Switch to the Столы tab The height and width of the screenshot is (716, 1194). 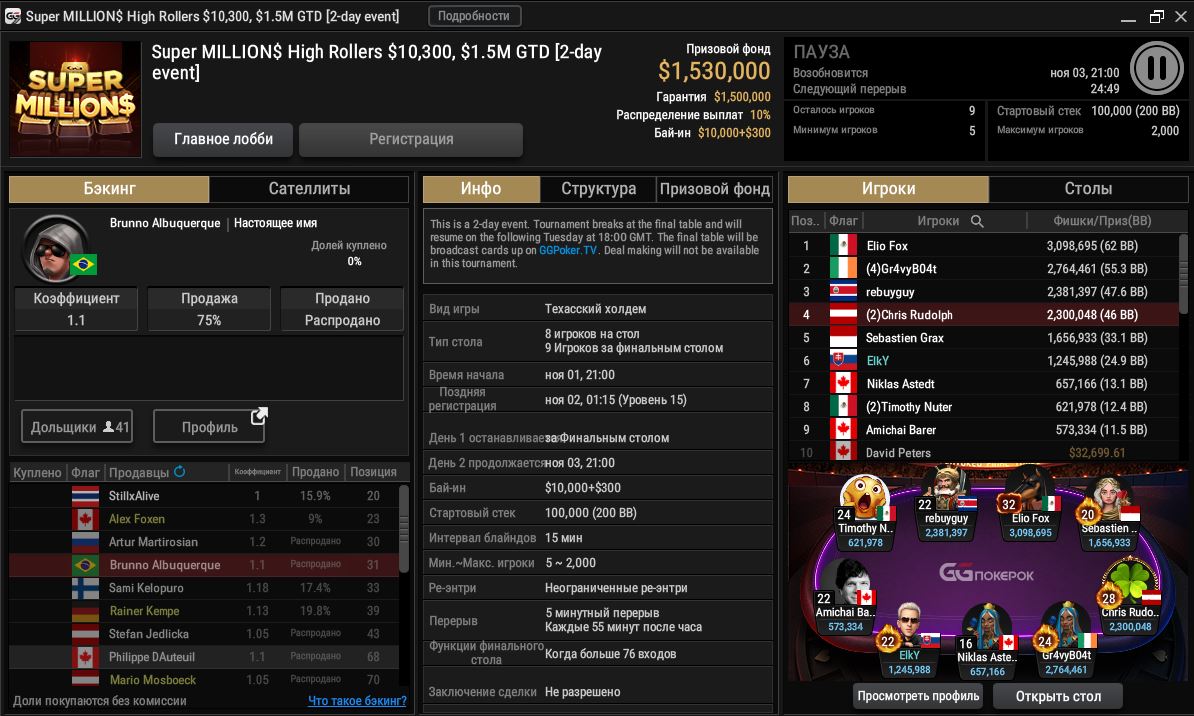tap(1088, 189)
